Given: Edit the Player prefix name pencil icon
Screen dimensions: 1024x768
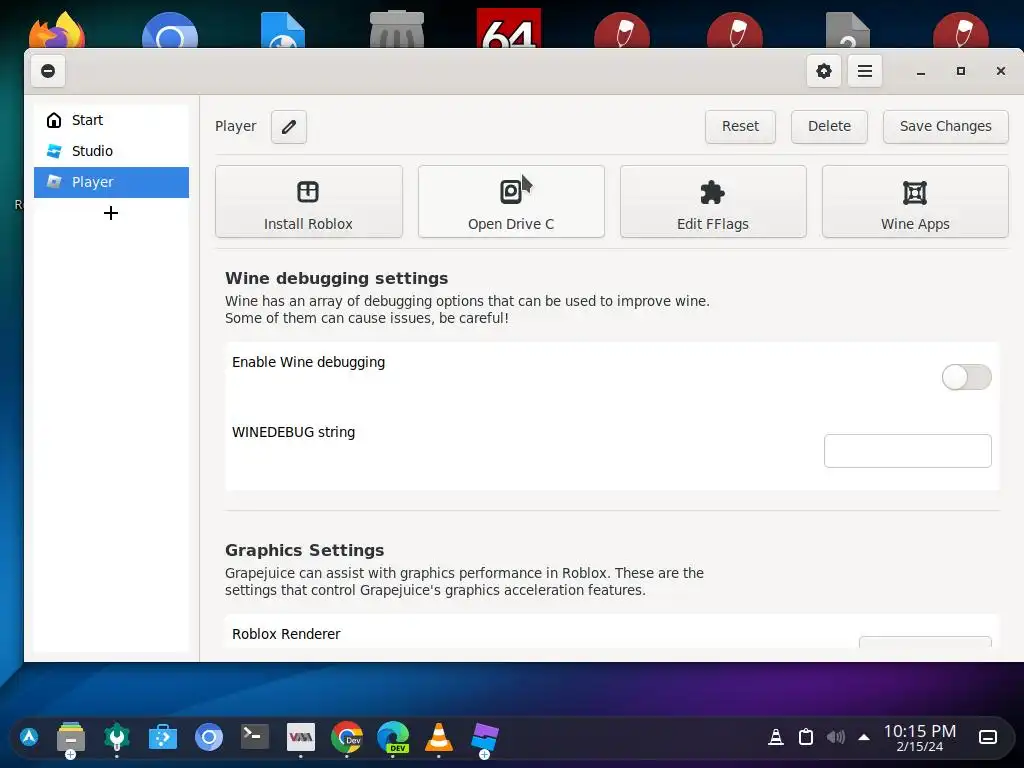Looking at the screenshot, I should coord(289,127).
